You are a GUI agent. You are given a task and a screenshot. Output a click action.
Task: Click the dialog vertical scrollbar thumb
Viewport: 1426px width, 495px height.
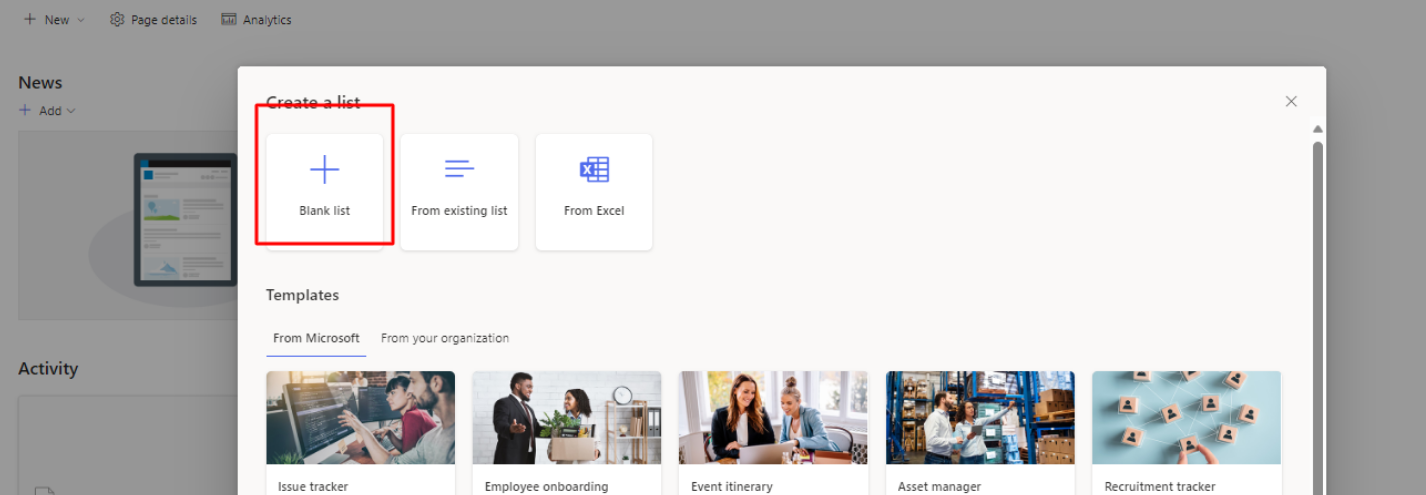click(x=1318, y=316)
